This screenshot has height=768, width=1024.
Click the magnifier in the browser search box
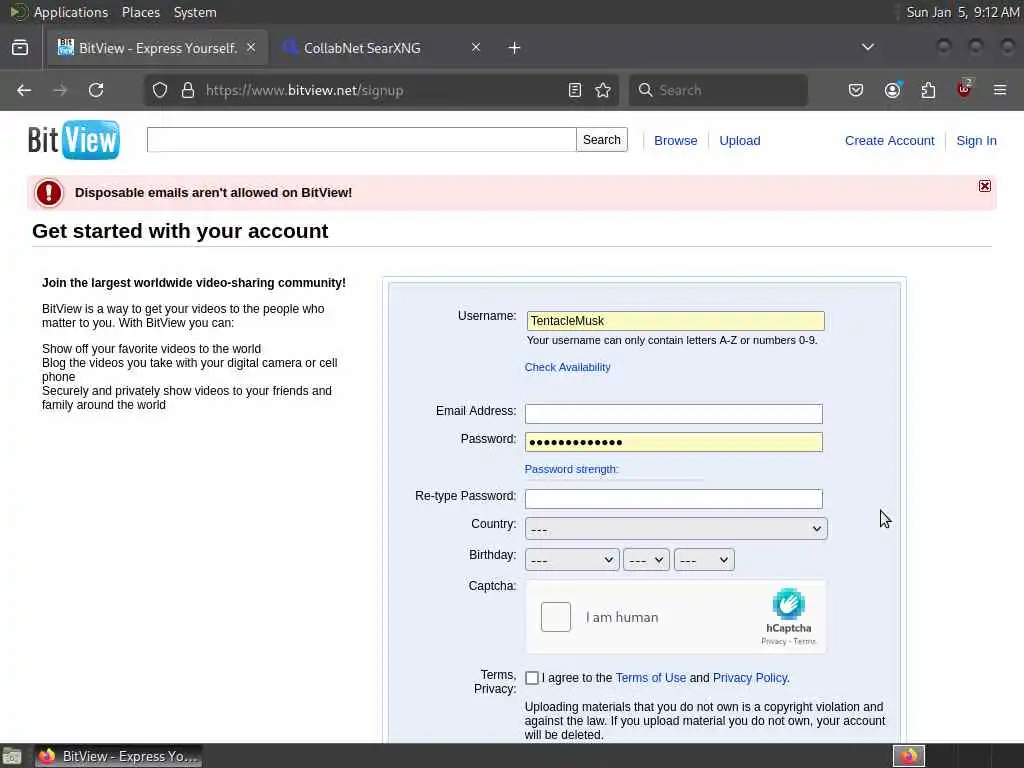pos(645,90)
